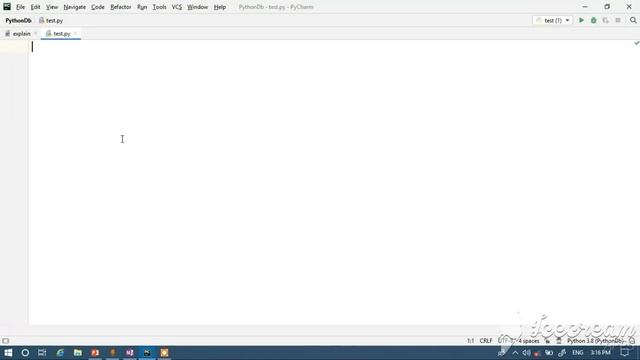Open the VCS menu
640x360 pixels.
tap(177, 7)
